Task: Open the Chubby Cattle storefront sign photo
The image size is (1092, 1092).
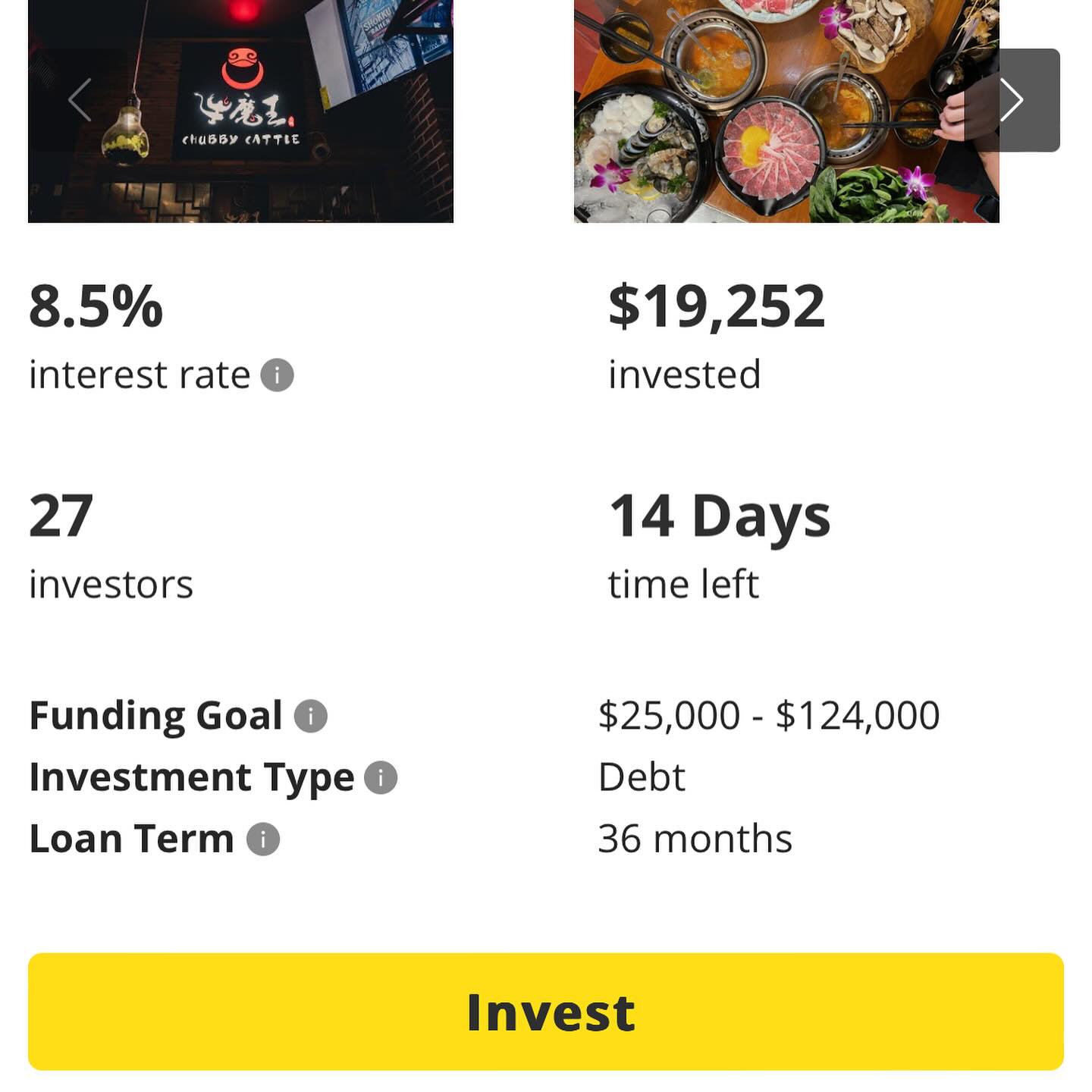Action: click(240, 111)
